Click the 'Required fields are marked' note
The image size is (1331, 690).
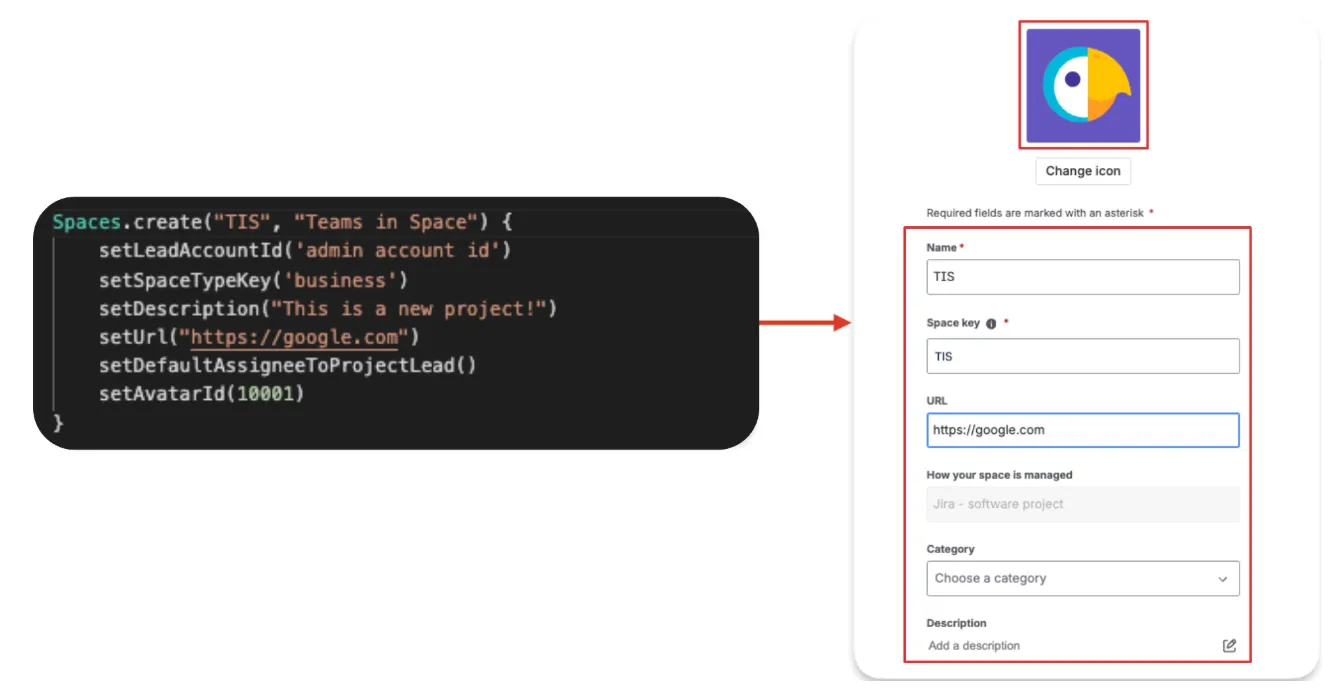(1040, 213)
